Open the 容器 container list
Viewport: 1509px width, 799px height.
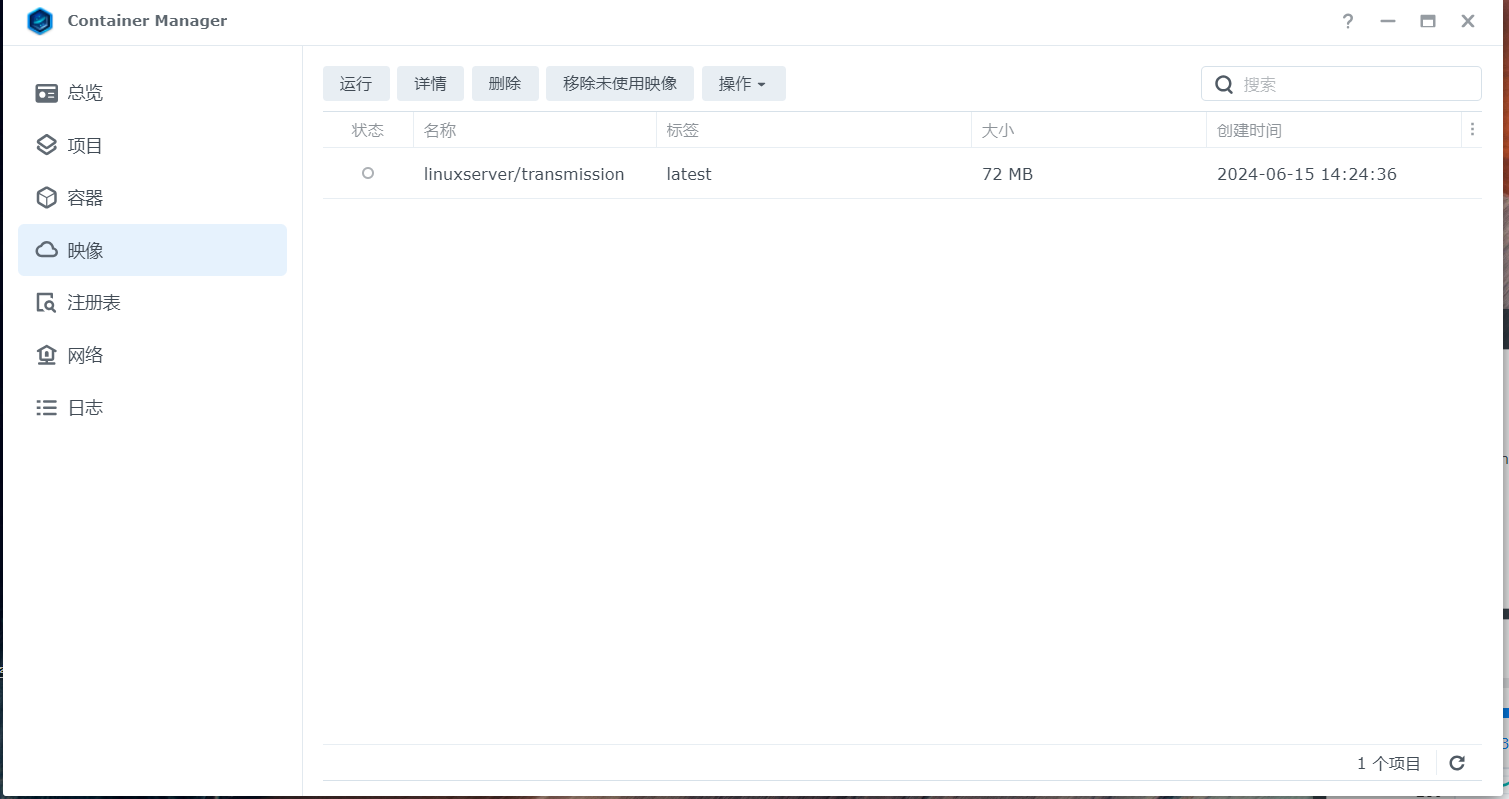[x=86, y=197]
